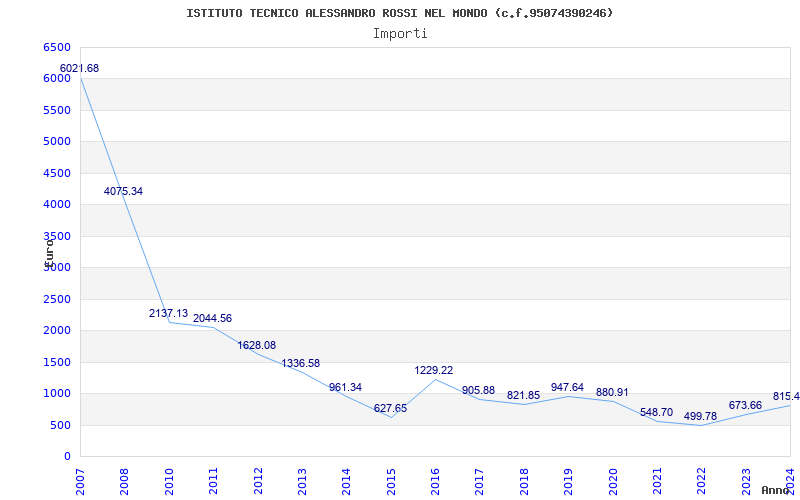Select the 548.70 data point label
This screenshot has height=500, width=800.
(x=657, y=412)
